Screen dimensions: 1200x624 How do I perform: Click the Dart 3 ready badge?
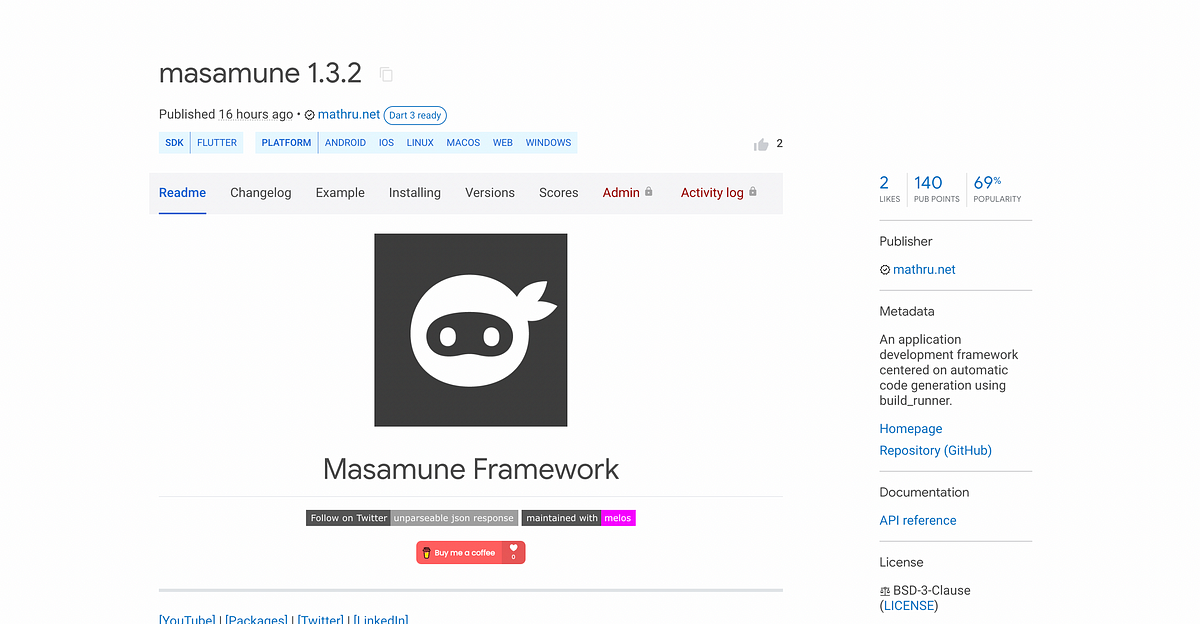pyautogui.click(x=415, y=116)
